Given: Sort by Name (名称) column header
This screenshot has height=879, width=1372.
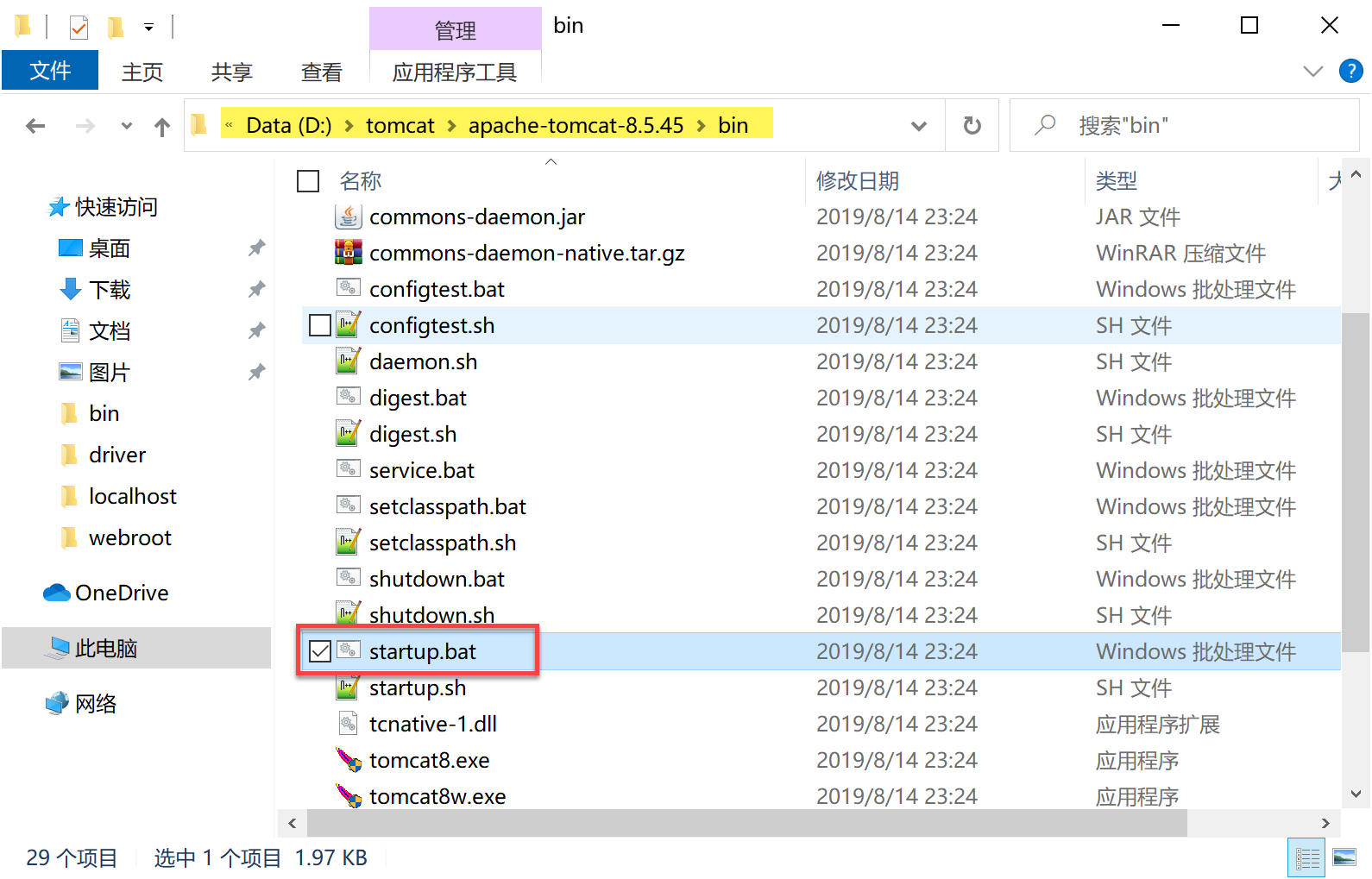Looking at the screenshot, I should tap(361, 181).
